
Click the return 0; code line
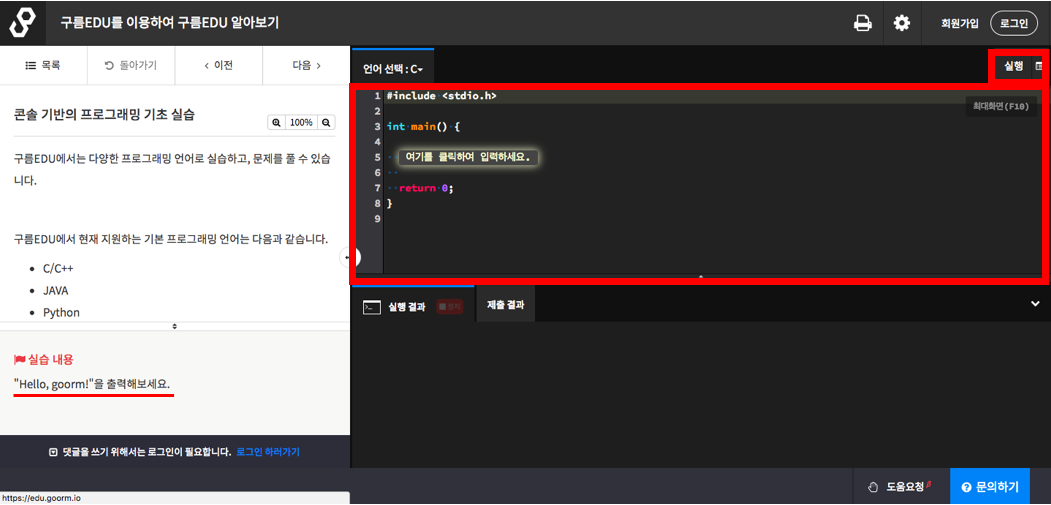point(426,188)
